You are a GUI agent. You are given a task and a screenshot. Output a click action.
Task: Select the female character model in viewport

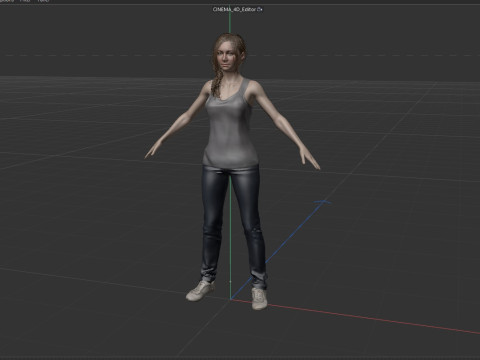231,133
